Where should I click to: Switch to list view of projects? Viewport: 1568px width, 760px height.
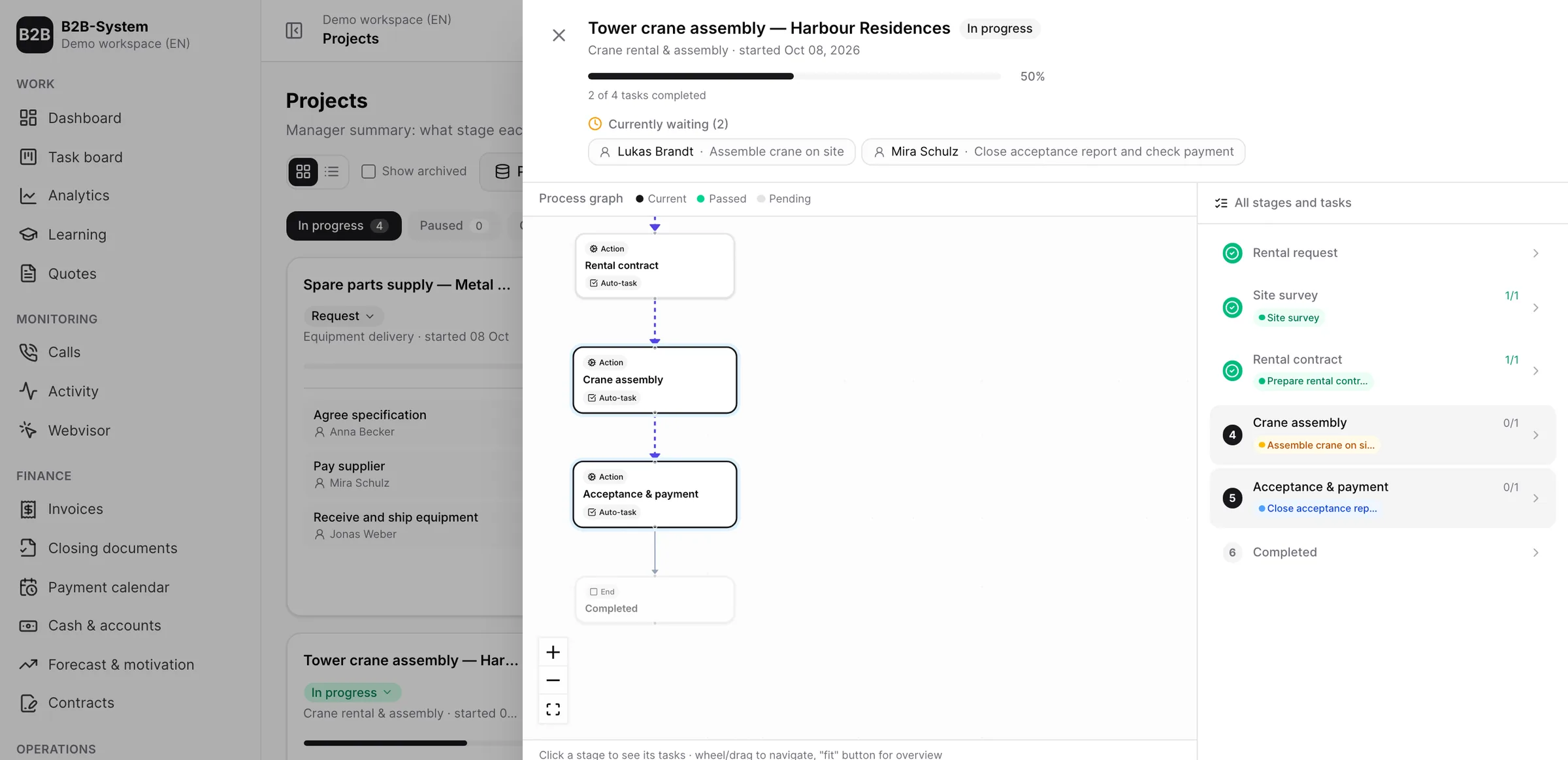pos(332,172)
